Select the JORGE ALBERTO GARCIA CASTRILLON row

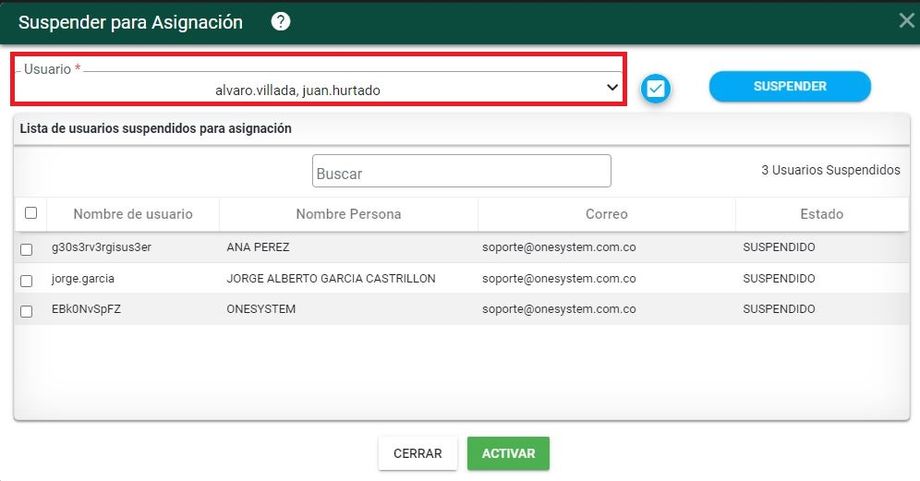(331, 279)
